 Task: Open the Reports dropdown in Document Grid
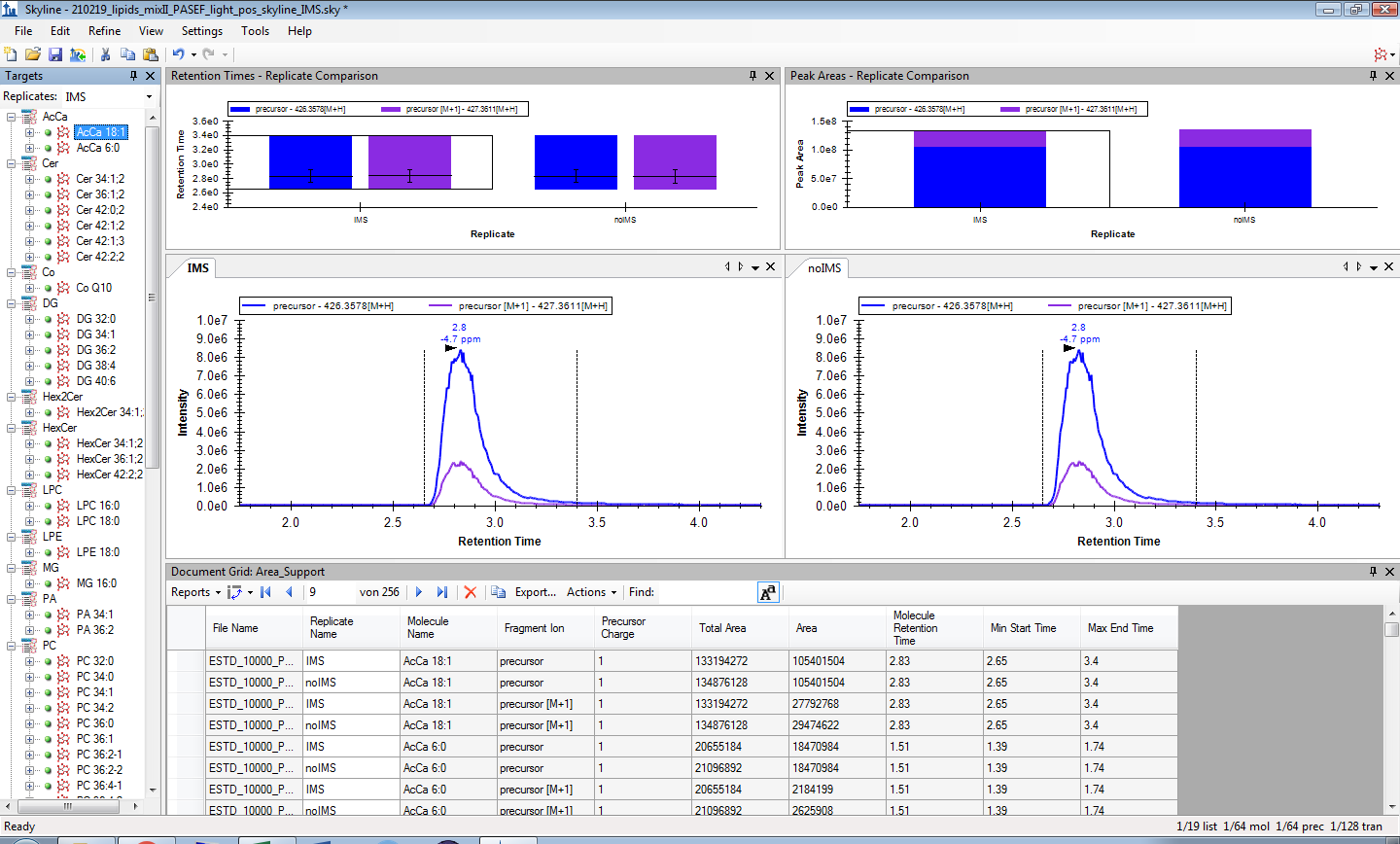tap(195, 592)
